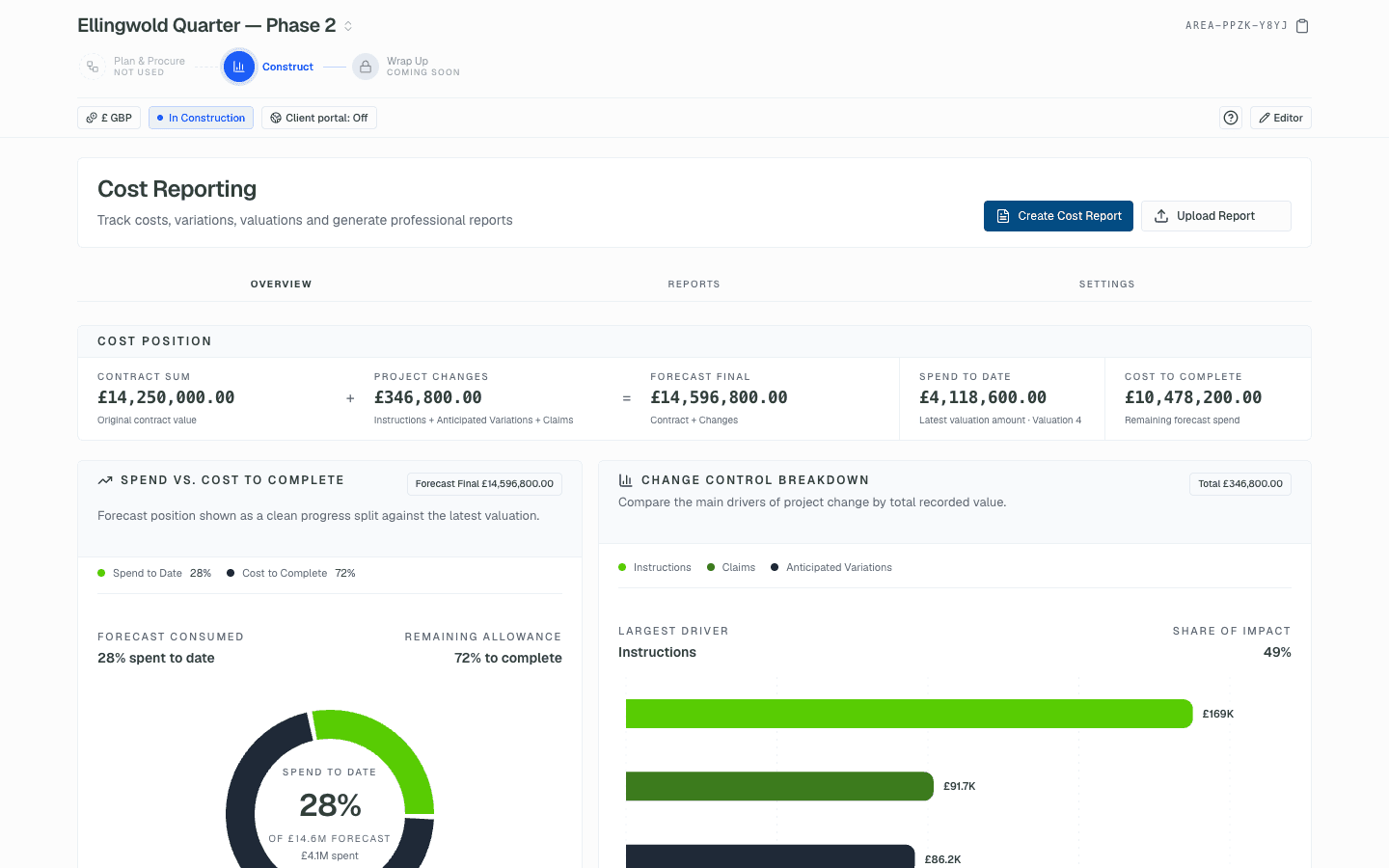
Task: Click the 49% Share of Impact value
Action: click(x=1277, y=653)
